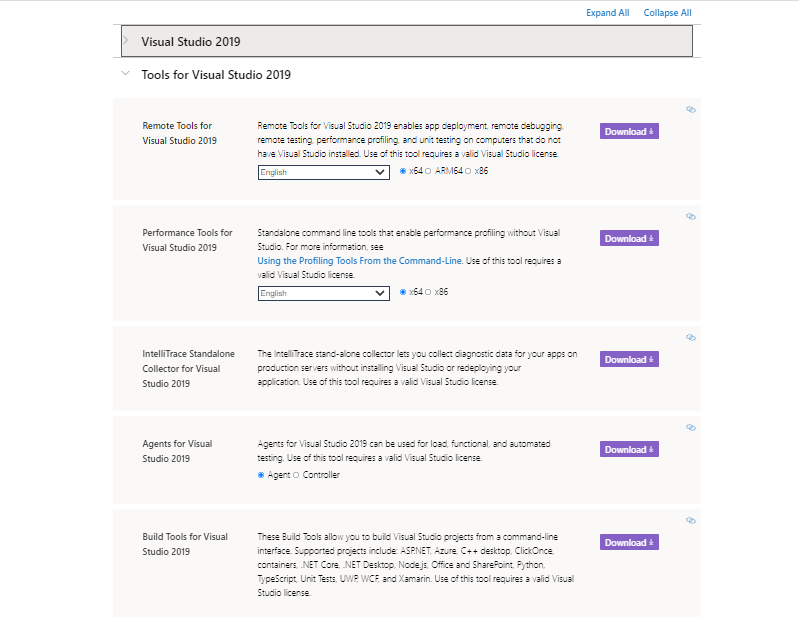Copy link icon for Remote Tools row
This screenshot has height=617, width=799.
pyautogui.click(x=690, y=109)
